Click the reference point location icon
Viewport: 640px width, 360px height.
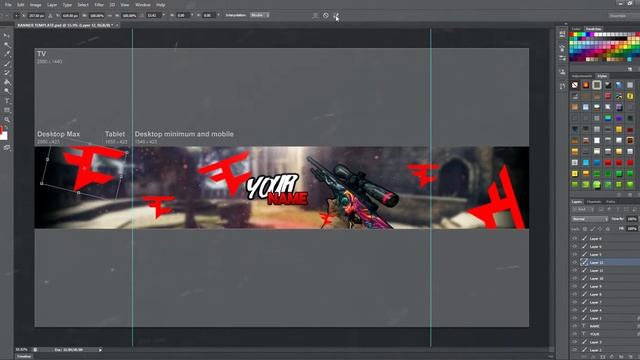point(16,16)
